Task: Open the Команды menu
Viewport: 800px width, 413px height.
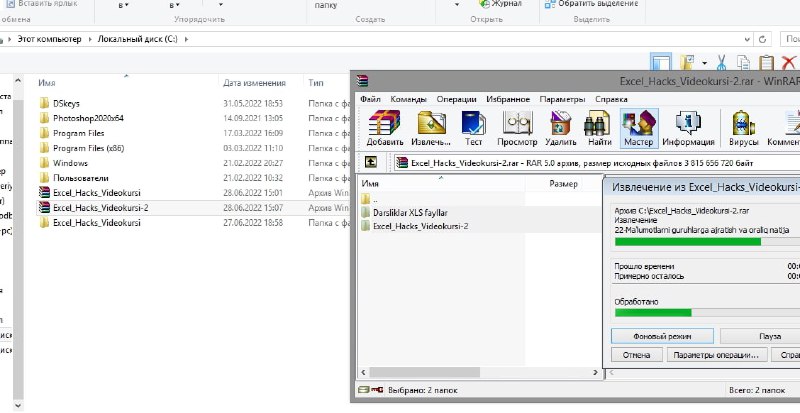Action: pyautogui.click(x=408, y=99)
